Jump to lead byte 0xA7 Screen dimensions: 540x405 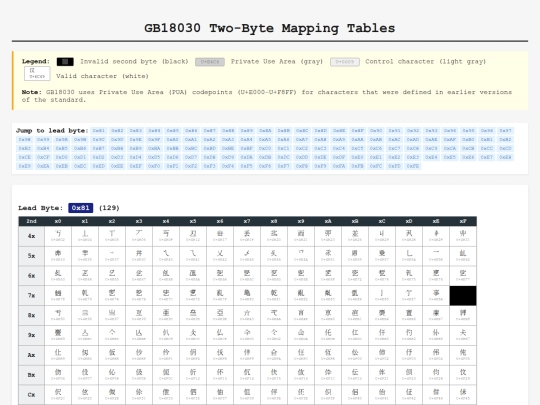[x=302, y=139]
